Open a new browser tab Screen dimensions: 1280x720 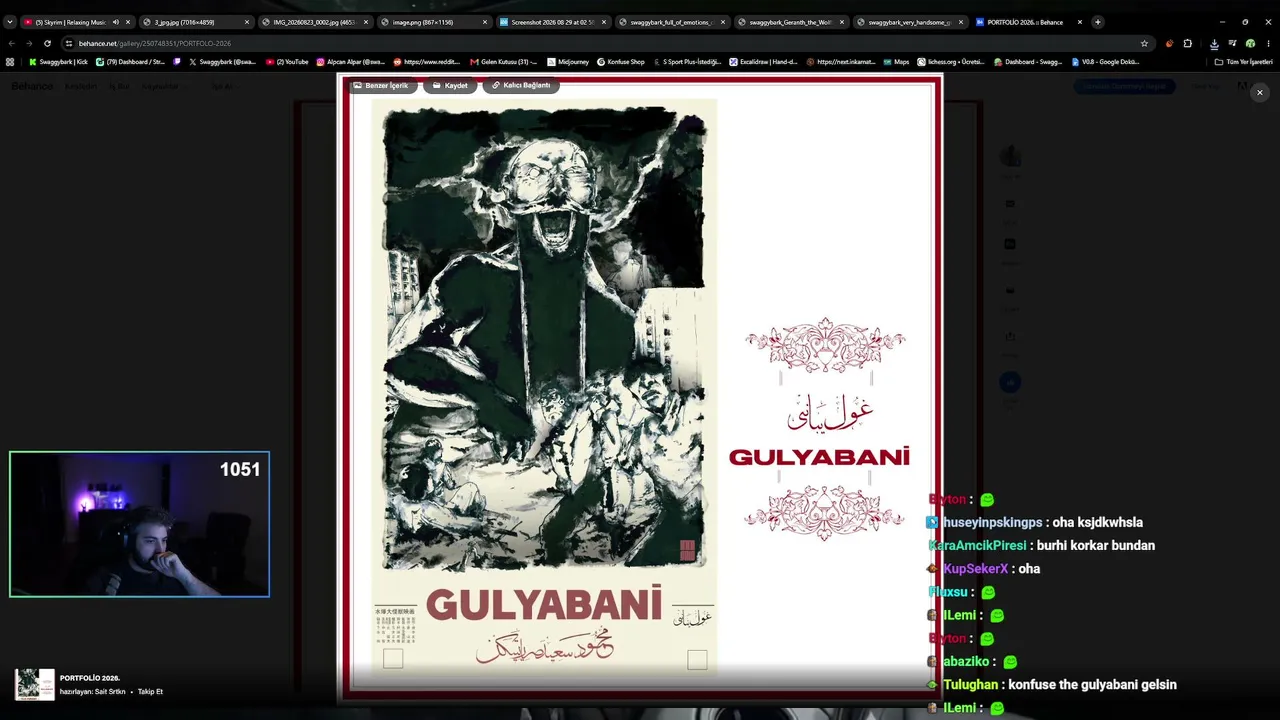click(x=1097, y=22)
